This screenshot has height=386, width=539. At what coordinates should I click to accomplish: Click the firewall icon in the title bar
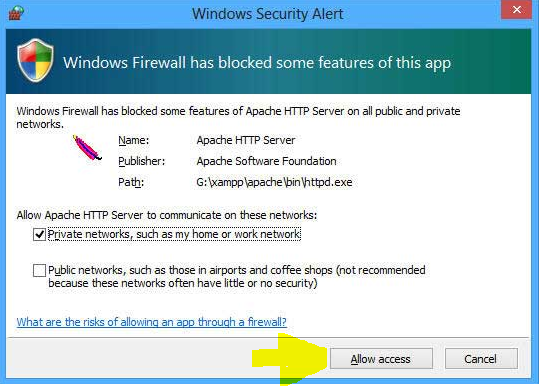pyautogui.click(x=16, y=13)
